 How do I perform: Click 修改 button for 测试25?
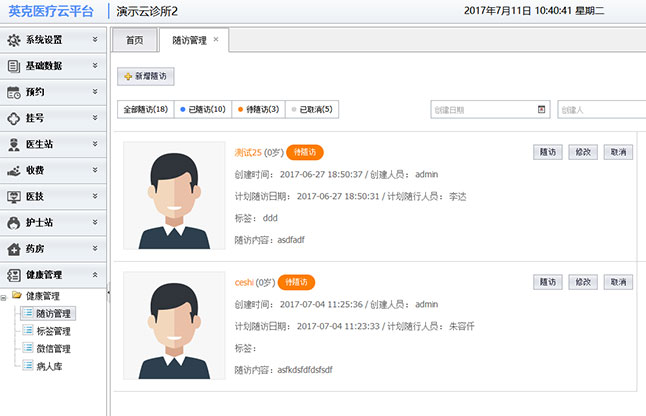(582, 152)
